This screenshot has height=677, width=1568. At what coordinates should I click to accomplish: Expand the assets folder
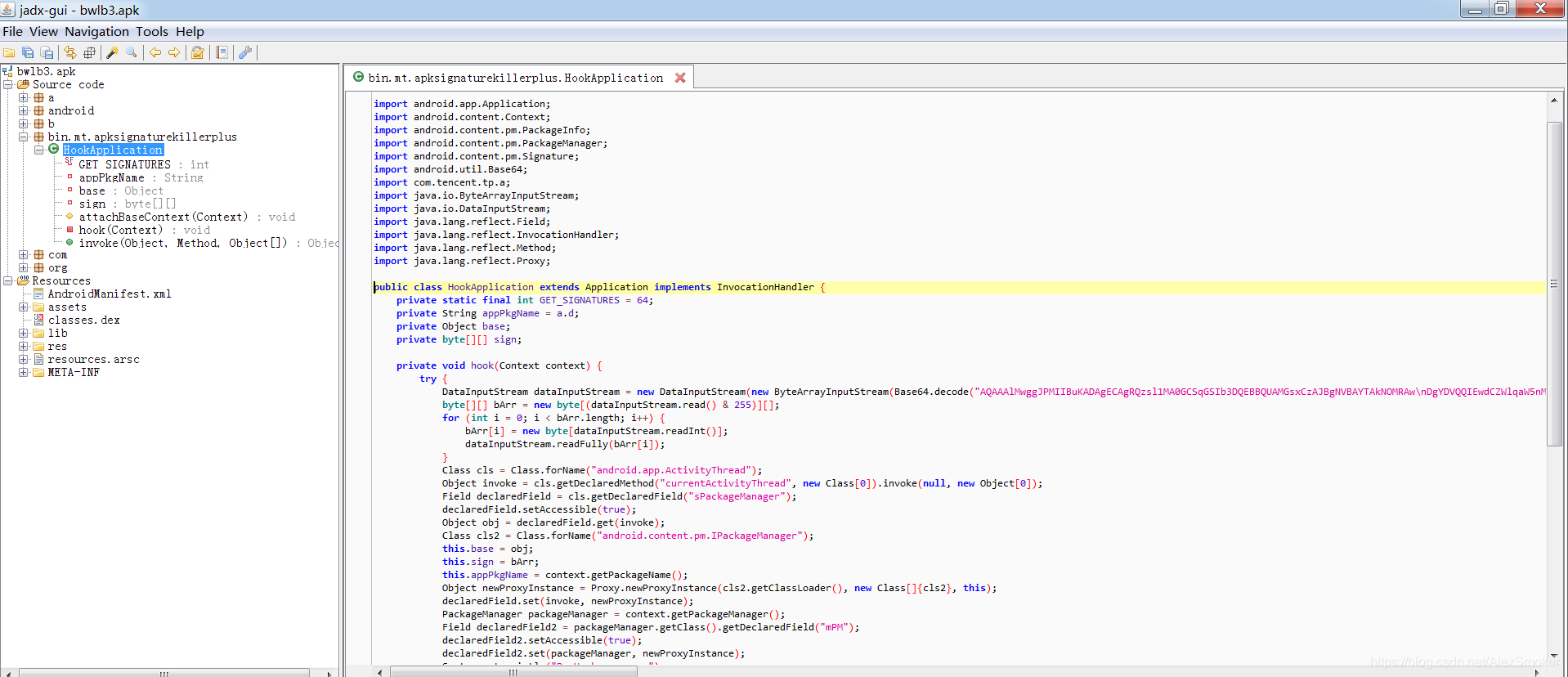(x=24, y=307)
